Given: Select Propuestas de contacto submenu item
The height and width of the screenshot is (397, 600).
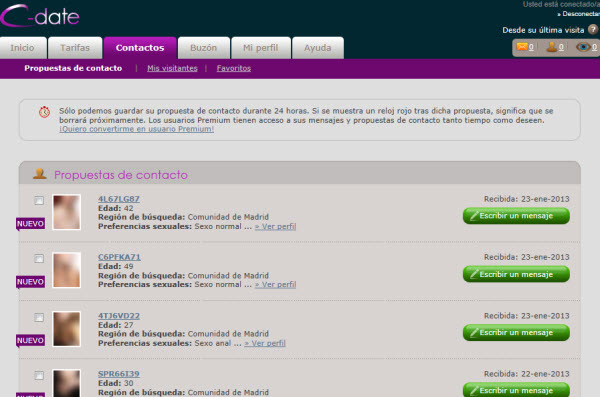Looking at the screenshot, I should [73, 68].
